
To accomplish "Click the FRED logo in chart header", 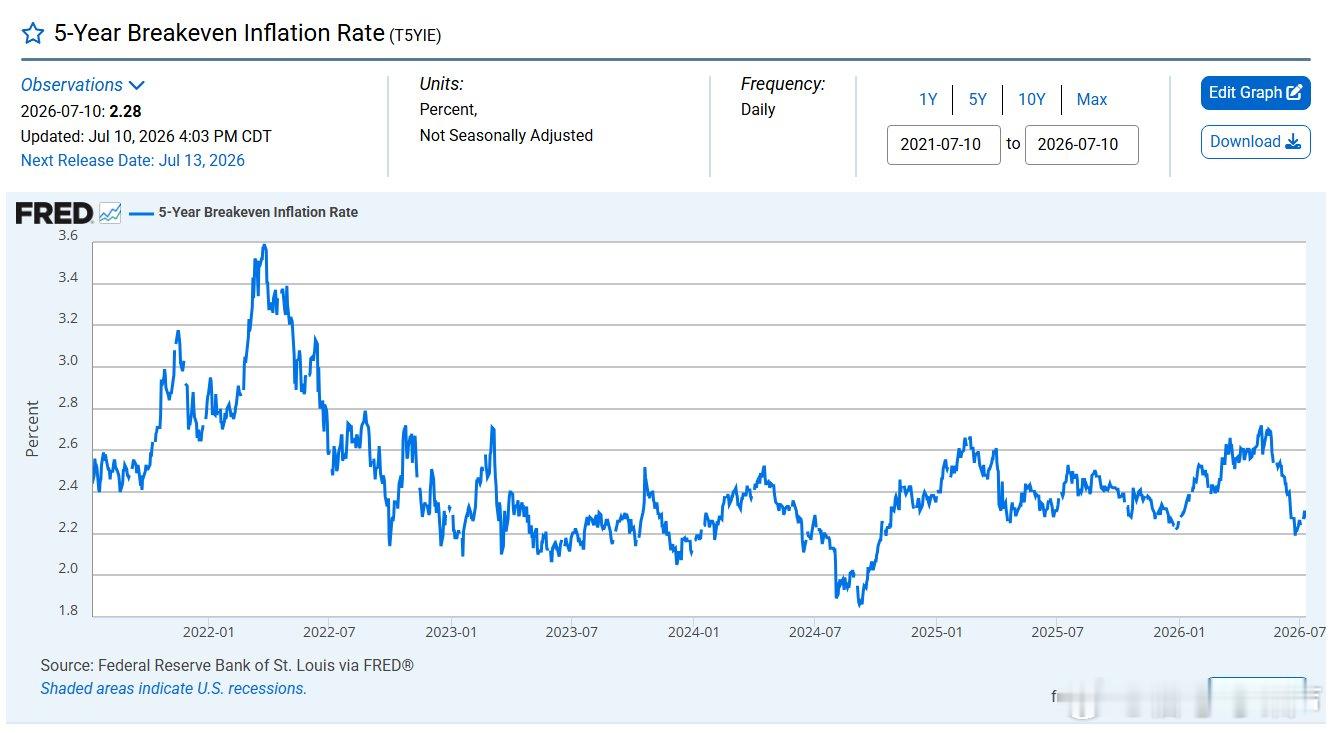I will point(54,213).
